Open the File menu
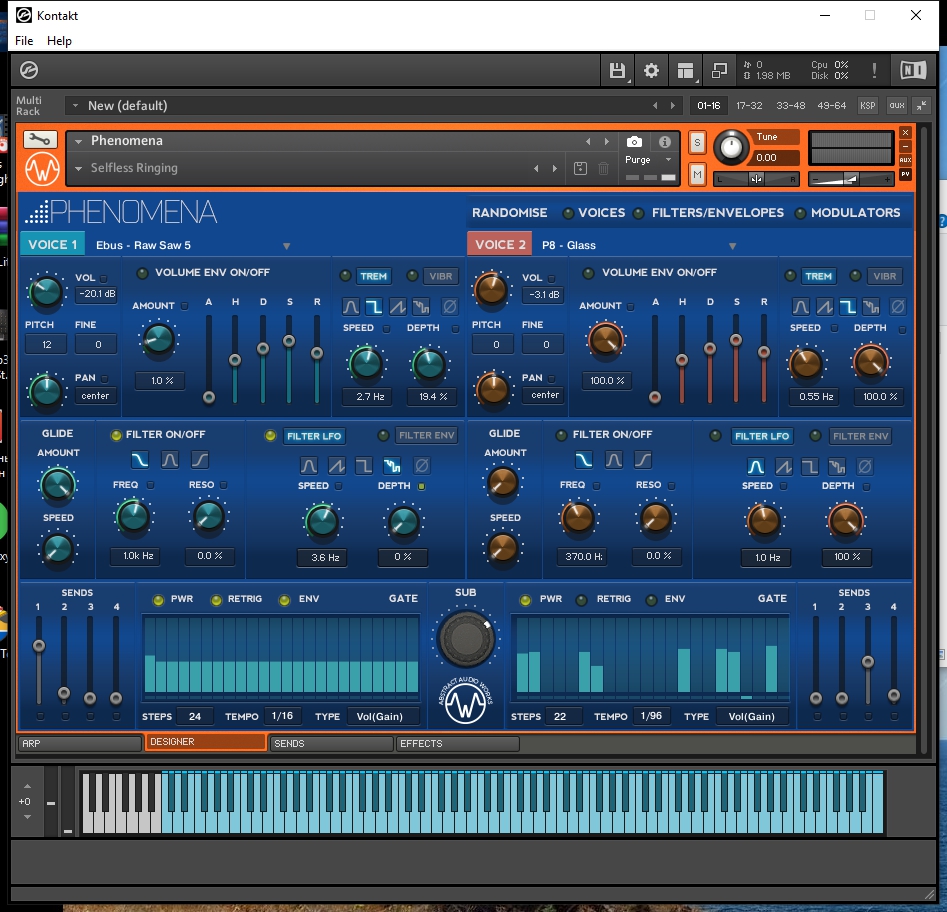 coord(24,40)
